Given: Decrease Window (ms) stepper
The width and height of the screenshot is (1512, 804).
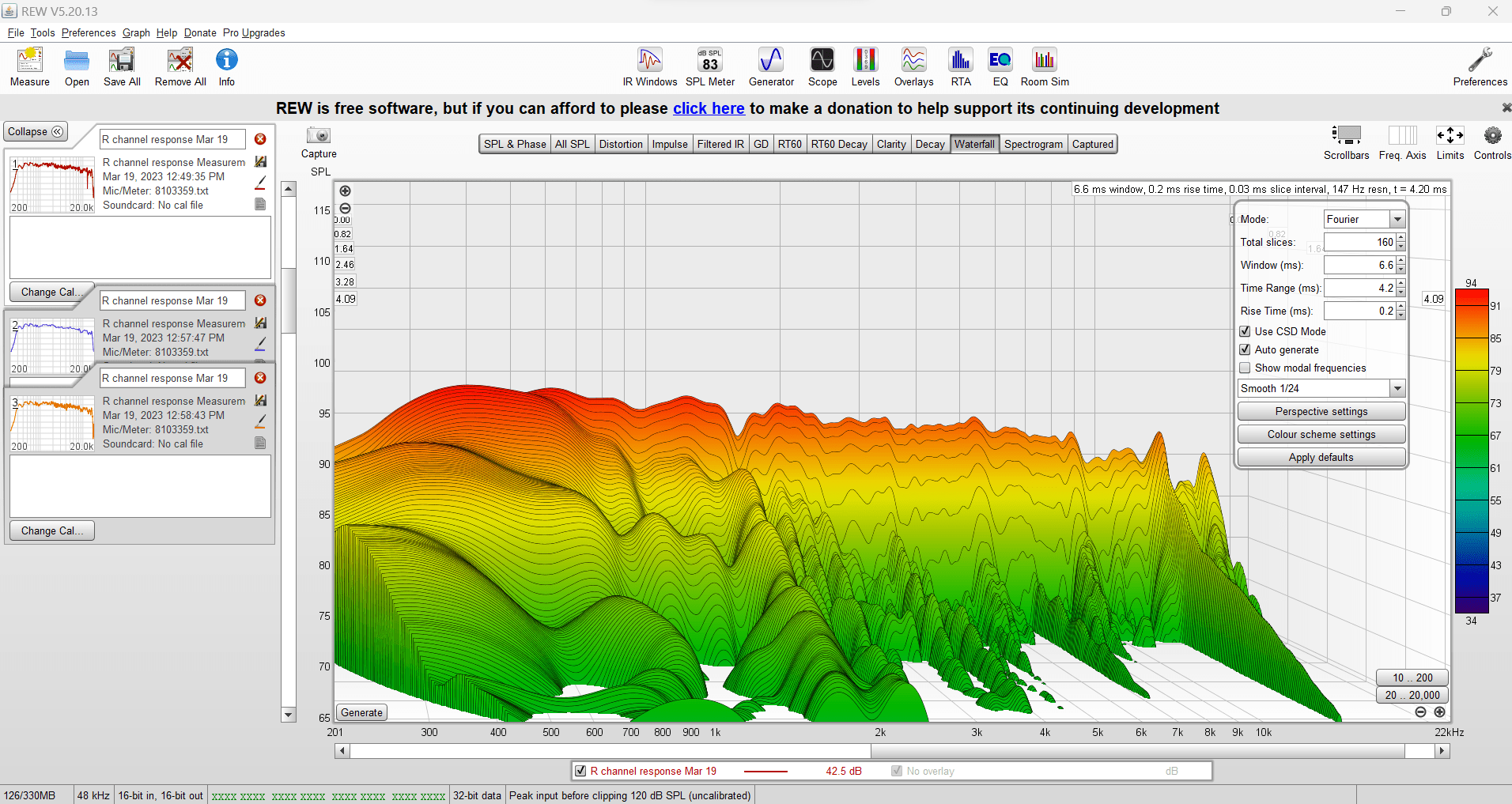Looking at the screenshot, I should click(1400, 270).
